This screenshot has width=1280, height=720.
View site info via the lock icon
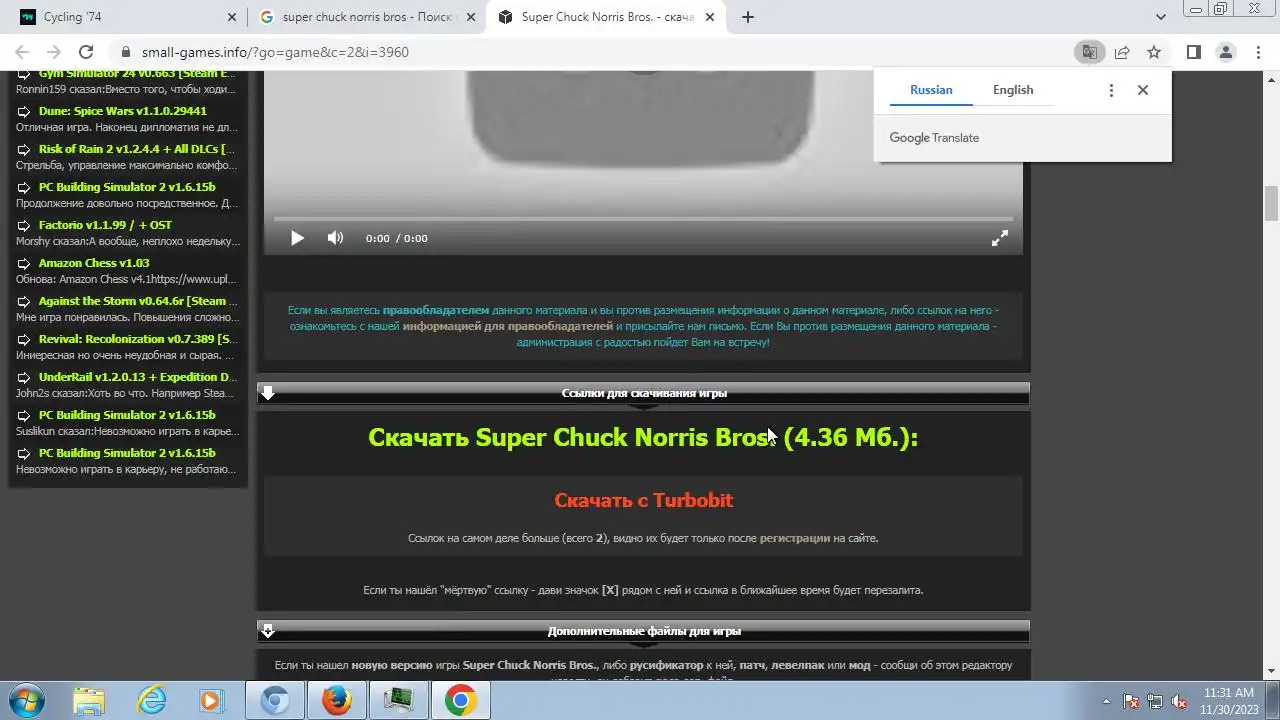[x=126, y=52]
